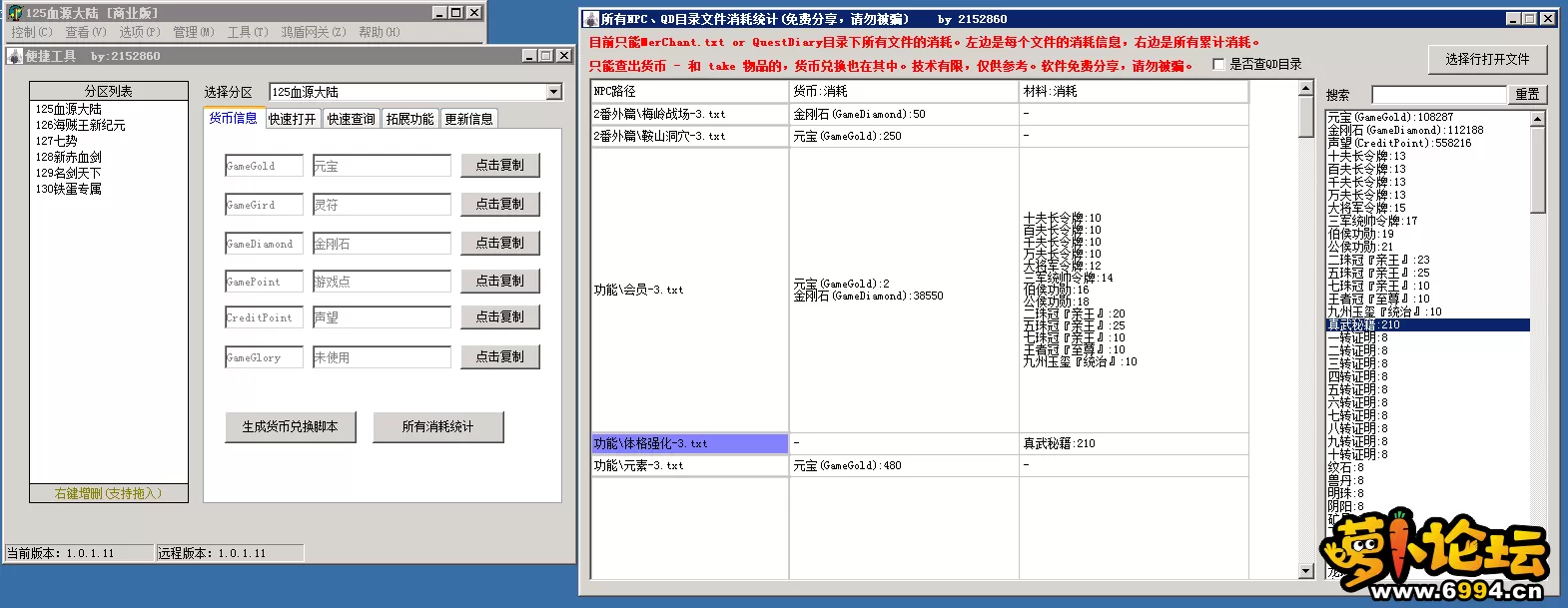Switch to the 货币信息 tab
This screenshot has width=1568, height=608.
coord(233,118)
